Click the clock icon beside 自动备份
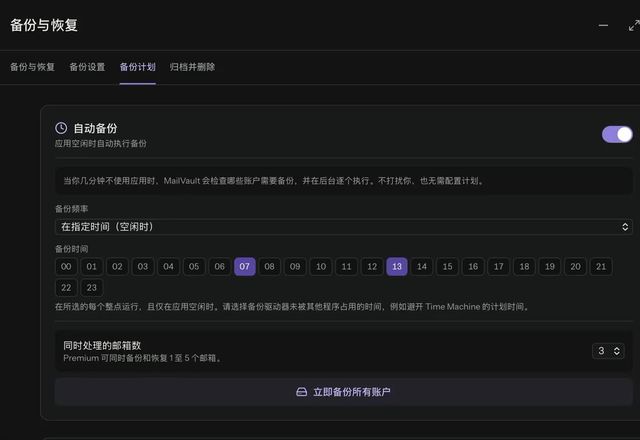The image size is (640, 440). pyautogui.click(x=61, y=128)
